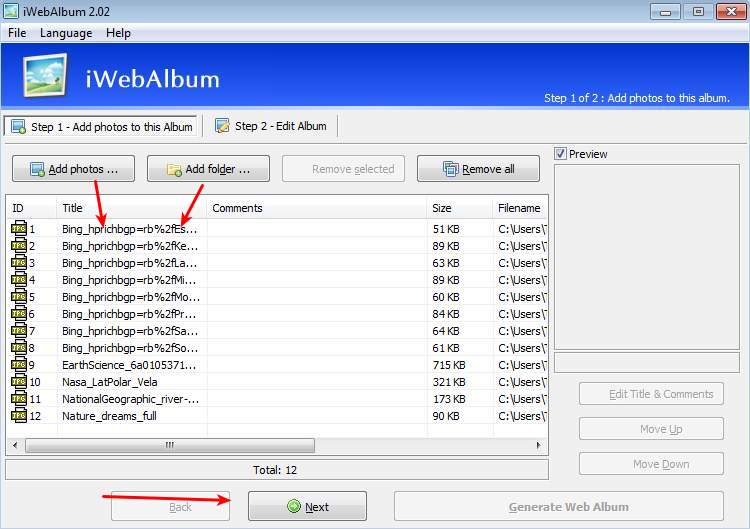Screen dimensions: 750x529
Task: Click the 51 KB size cell
Action: click(446, 229)
